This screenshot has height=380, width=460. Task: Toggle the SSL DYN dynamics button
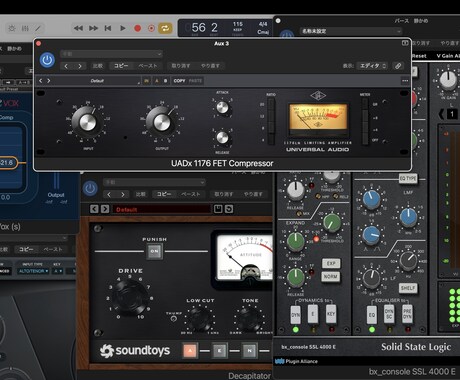pyautogui.click(x=296, y=314)
